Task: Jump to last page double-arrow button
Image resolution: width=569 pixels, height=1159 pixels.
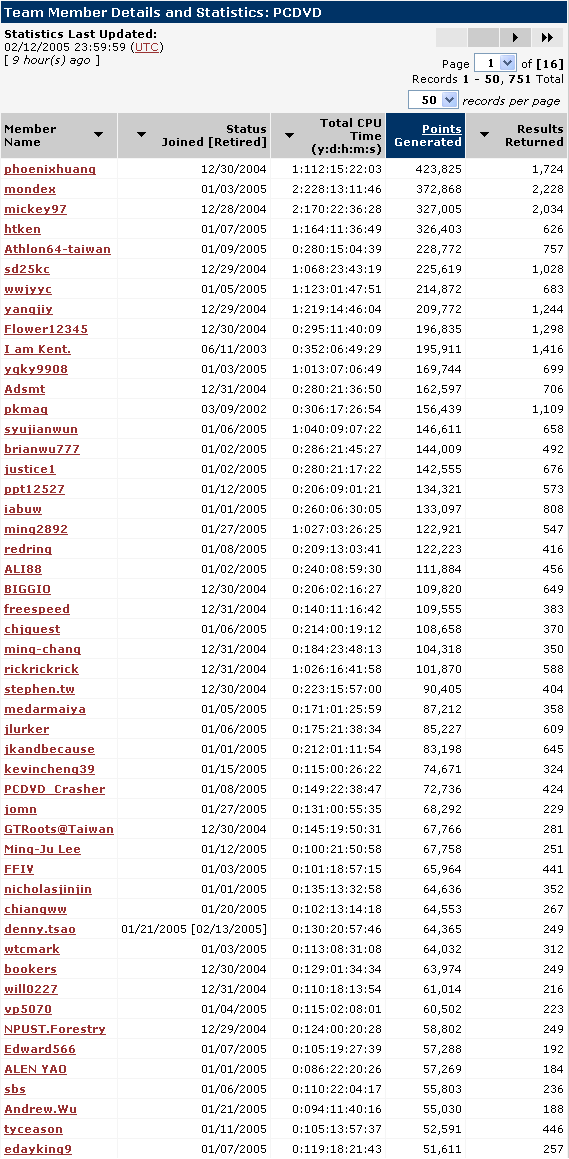Action: (x=548, y=38)
